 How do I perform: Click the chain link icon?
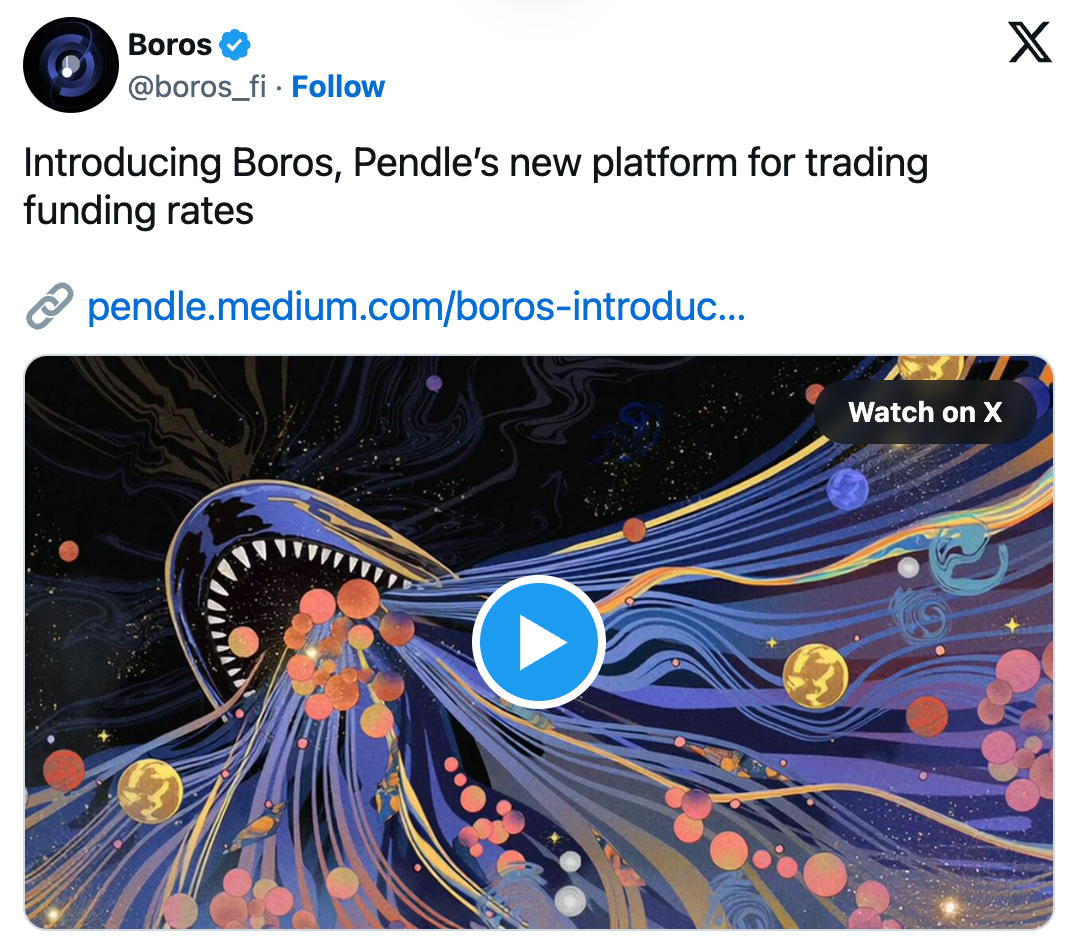click(x=49, y=307)
